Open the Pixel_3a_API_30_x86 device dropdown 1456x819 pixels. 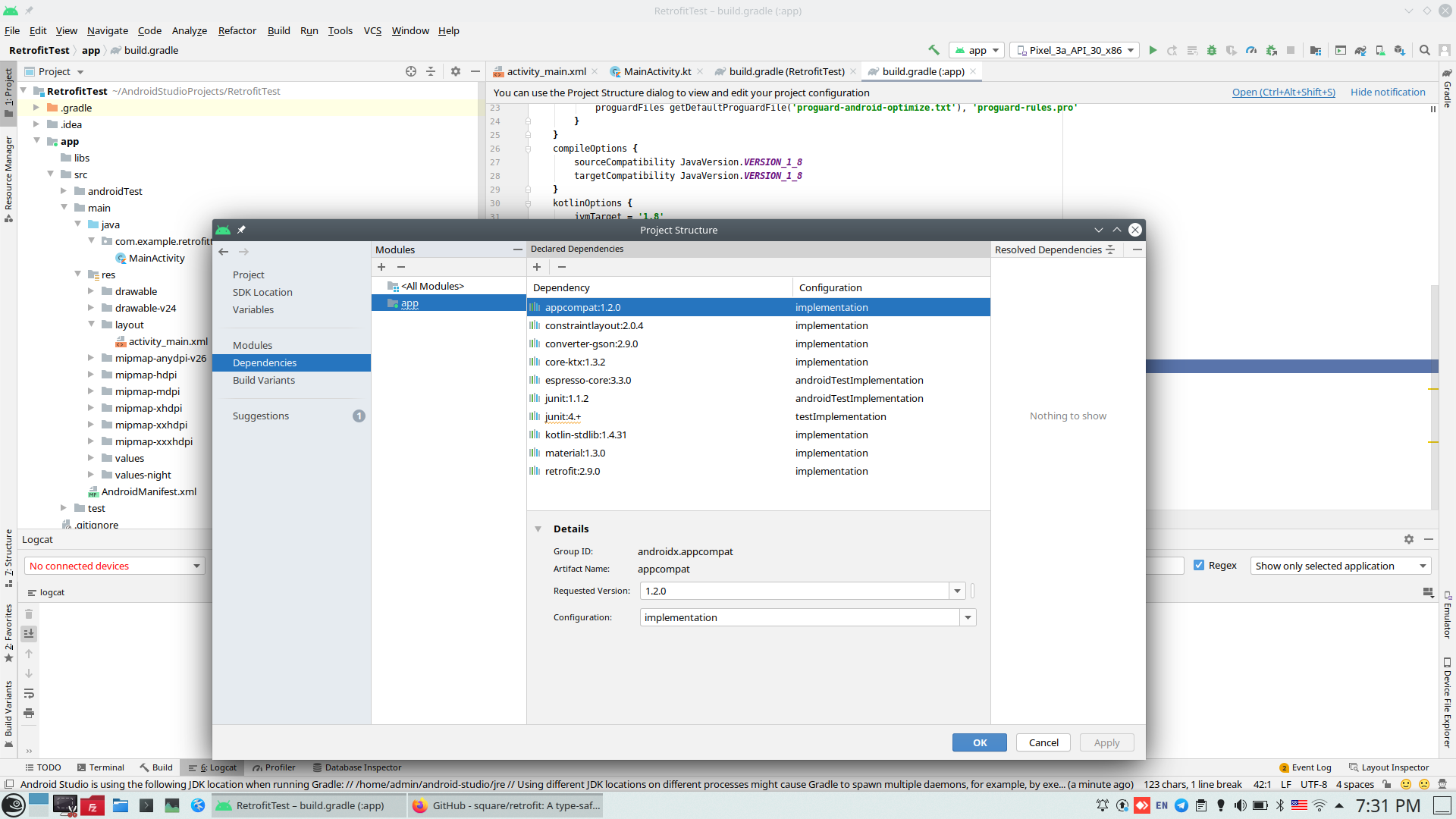point(1075,50)
